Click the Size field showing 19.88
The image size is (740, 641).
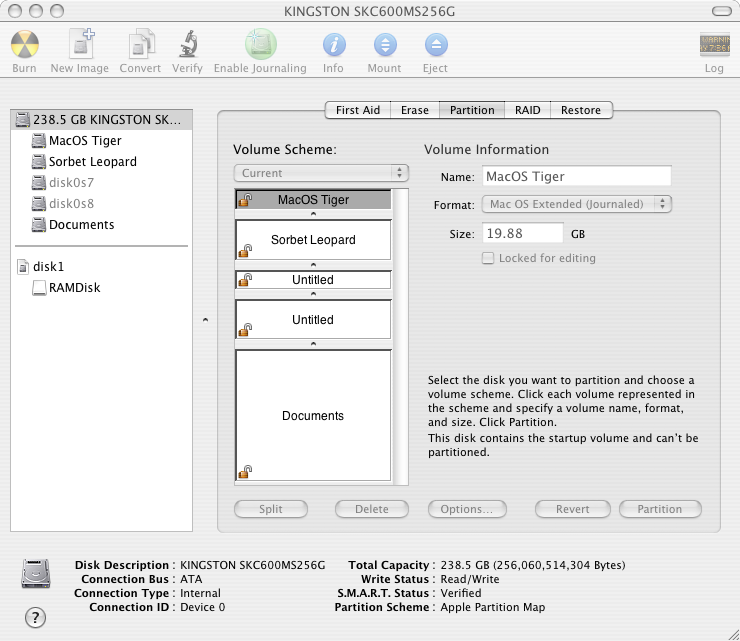[x=522, y=233]
